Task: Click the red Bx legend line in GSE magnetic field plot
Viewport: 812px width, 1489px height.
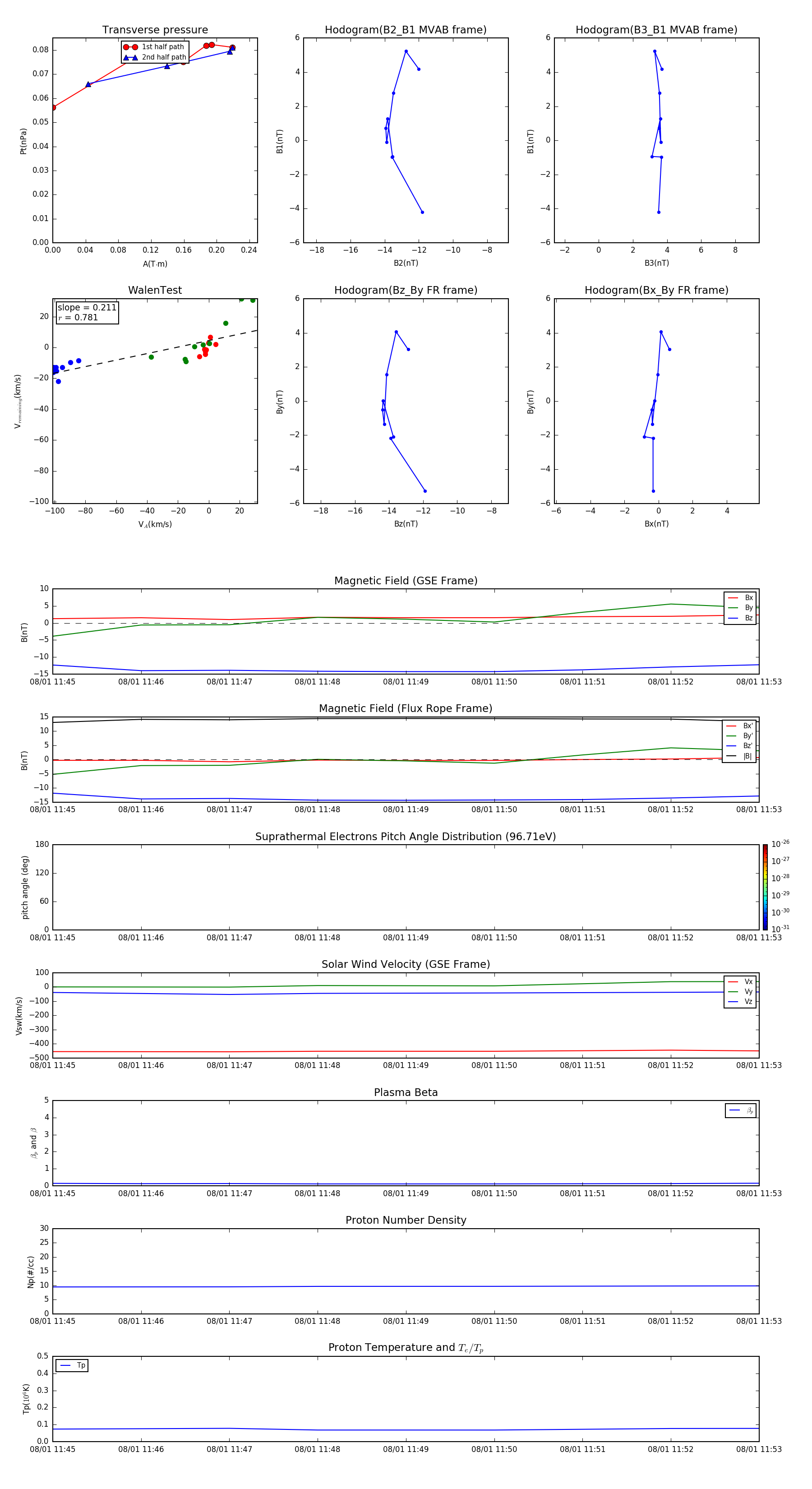Action: pos(733,598)
